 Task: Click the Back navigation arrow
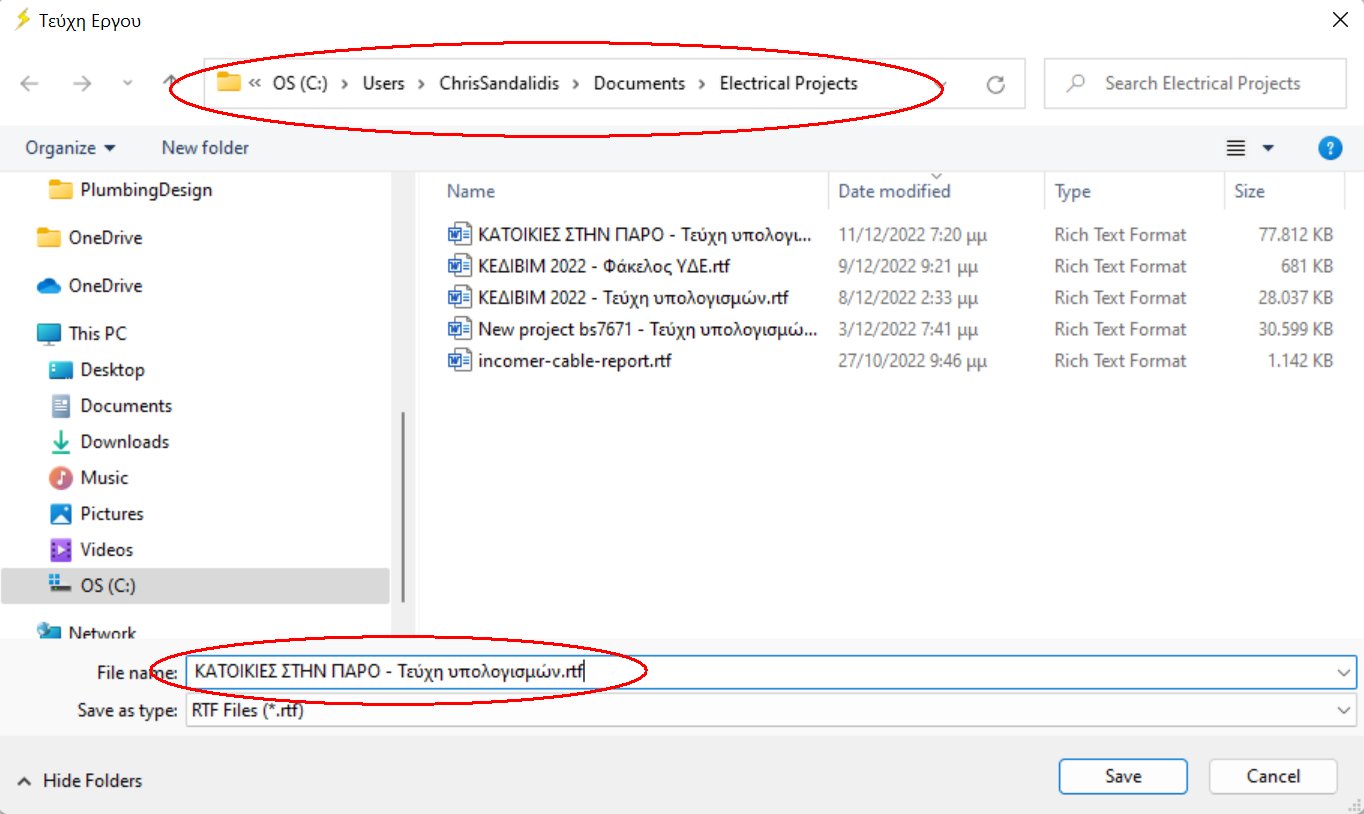click(29, 84)
